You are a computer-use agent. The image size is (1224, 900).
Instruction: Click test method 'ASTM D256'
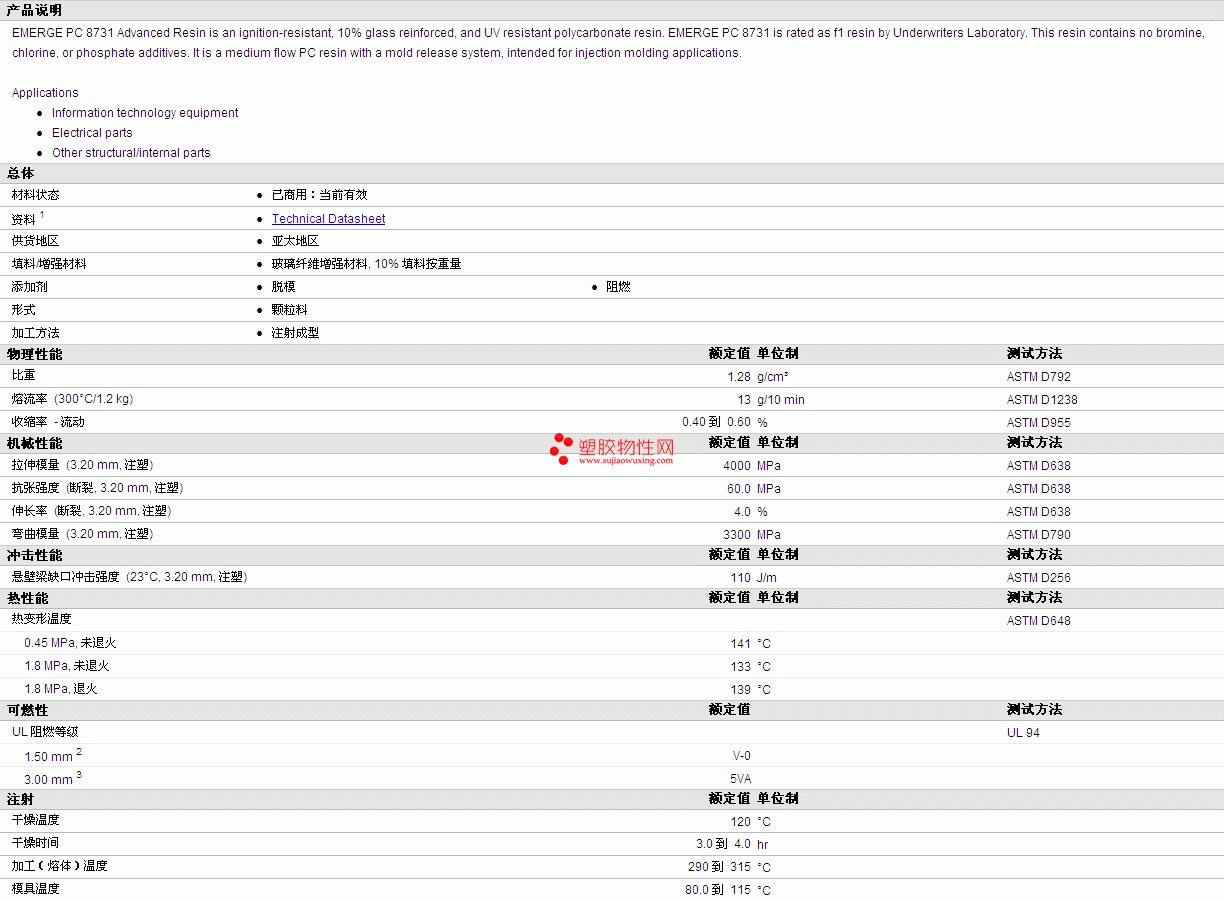pos(1038,578)
